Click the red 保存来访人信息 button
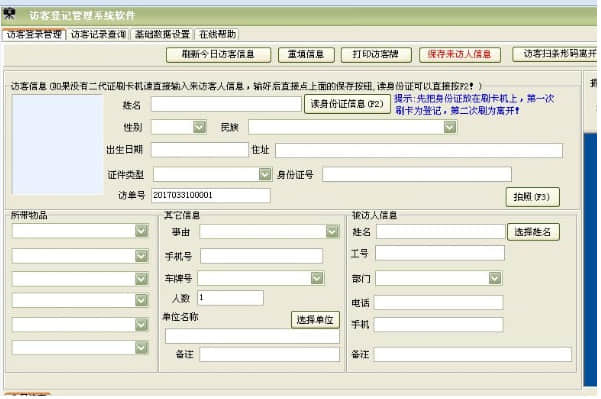This screenshot has width=601, height=399. click(x=460, y=54)
